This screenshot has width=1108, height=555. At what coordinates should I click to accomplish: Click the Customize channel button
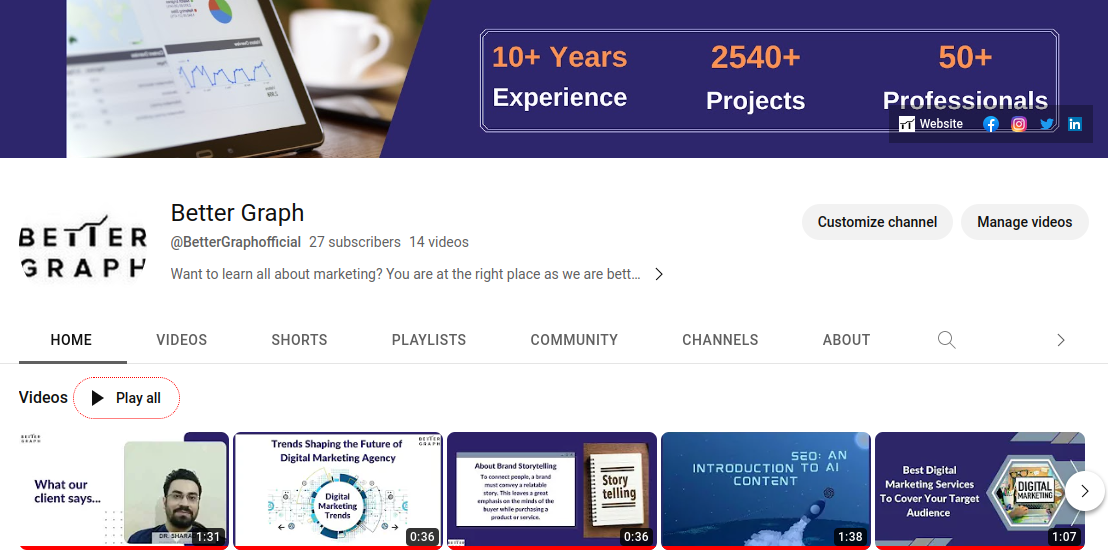pos(877,222)
